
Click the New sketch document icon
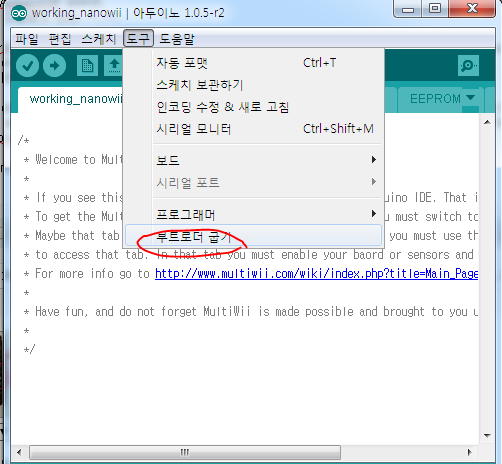coord(87,66)
